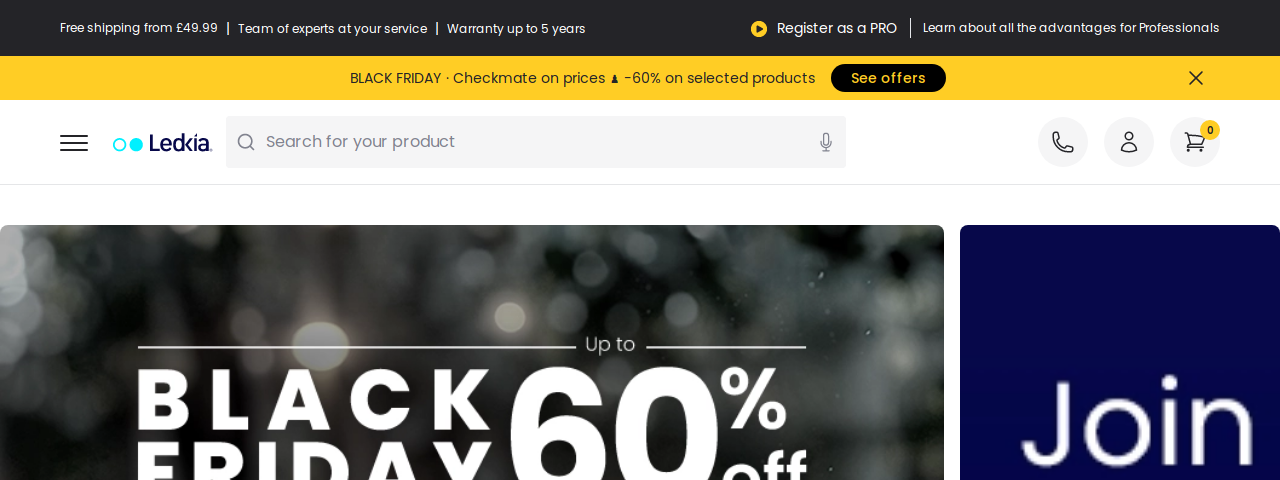Activate voice search microphone icon
Viewport: 1280px width, 480px height.
coord(826,142)
